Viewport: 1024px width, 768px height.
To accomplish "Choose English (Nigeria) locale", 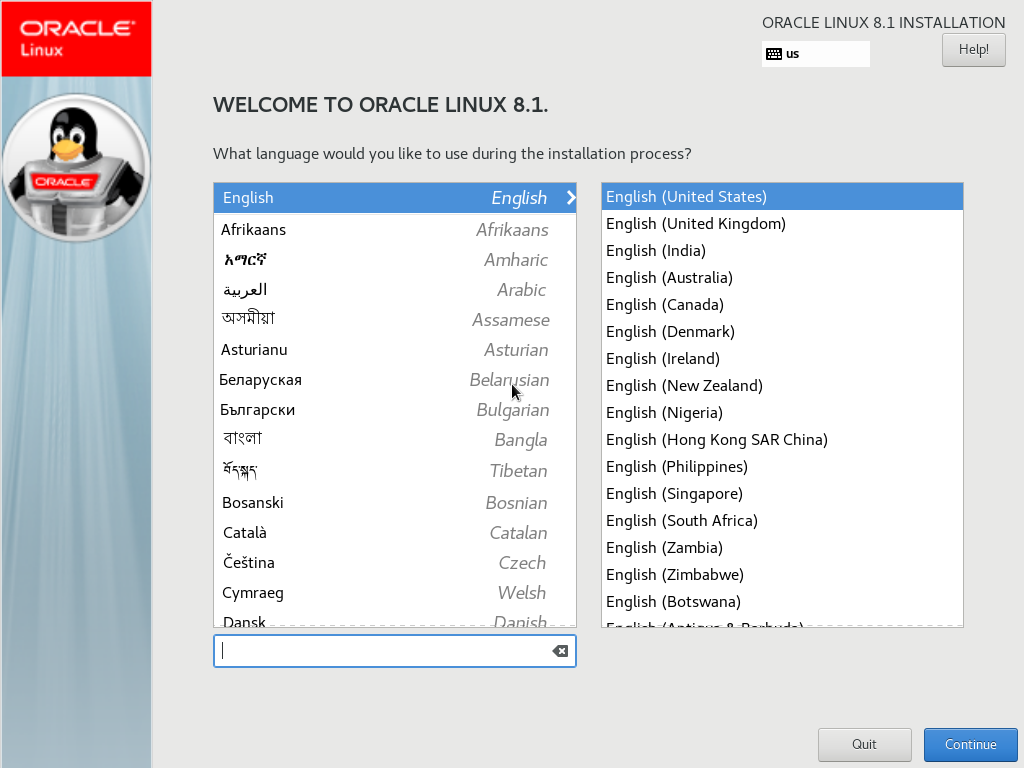I will tap(782, 413).
